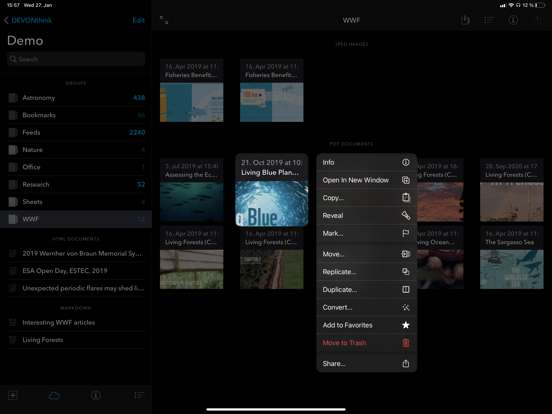Open the Astronomy group
This screenshot has height=414, width=552.
click(76, 98)
